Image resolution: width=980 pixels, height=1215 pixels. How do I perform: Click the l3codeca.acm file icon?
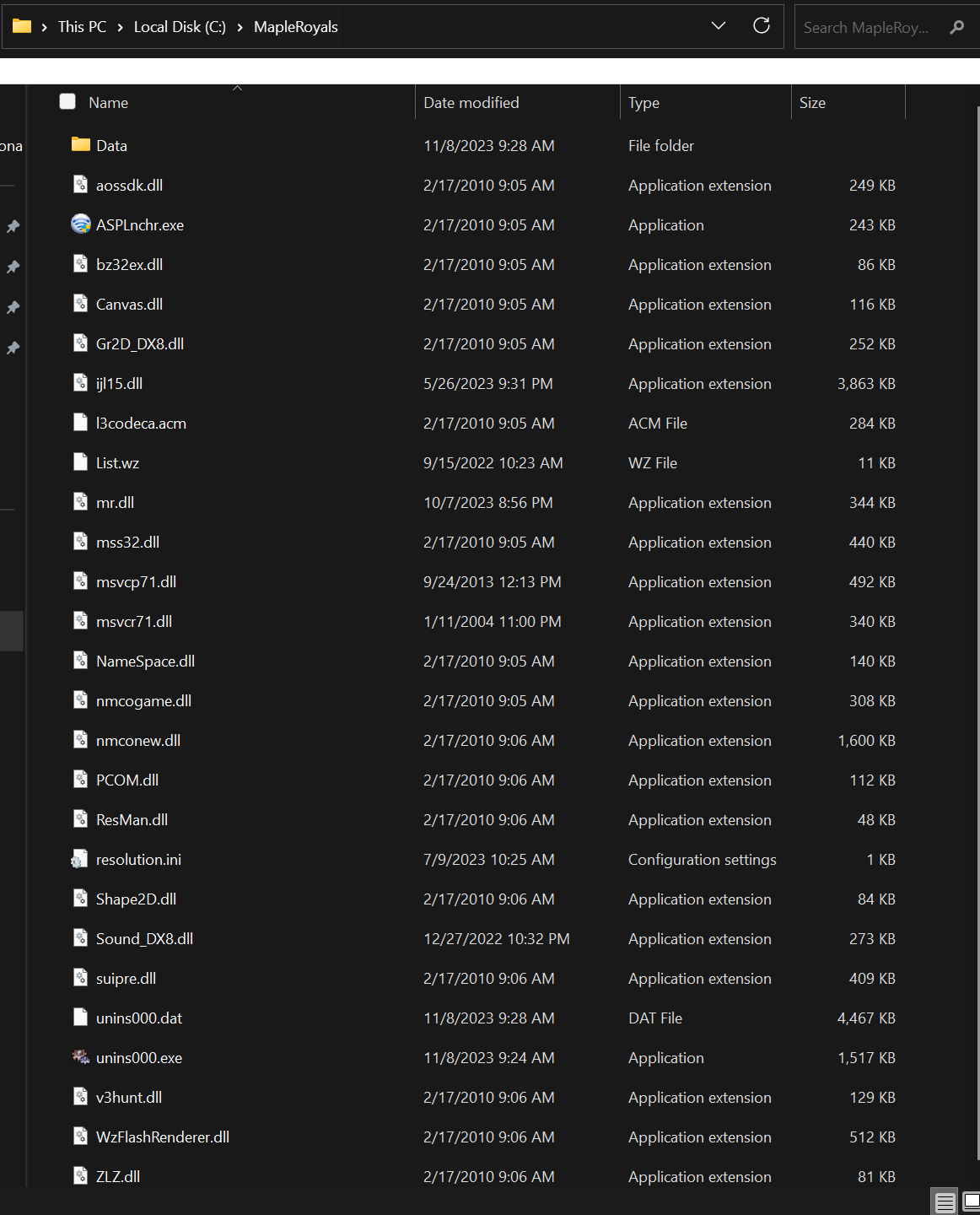[81, 423]
